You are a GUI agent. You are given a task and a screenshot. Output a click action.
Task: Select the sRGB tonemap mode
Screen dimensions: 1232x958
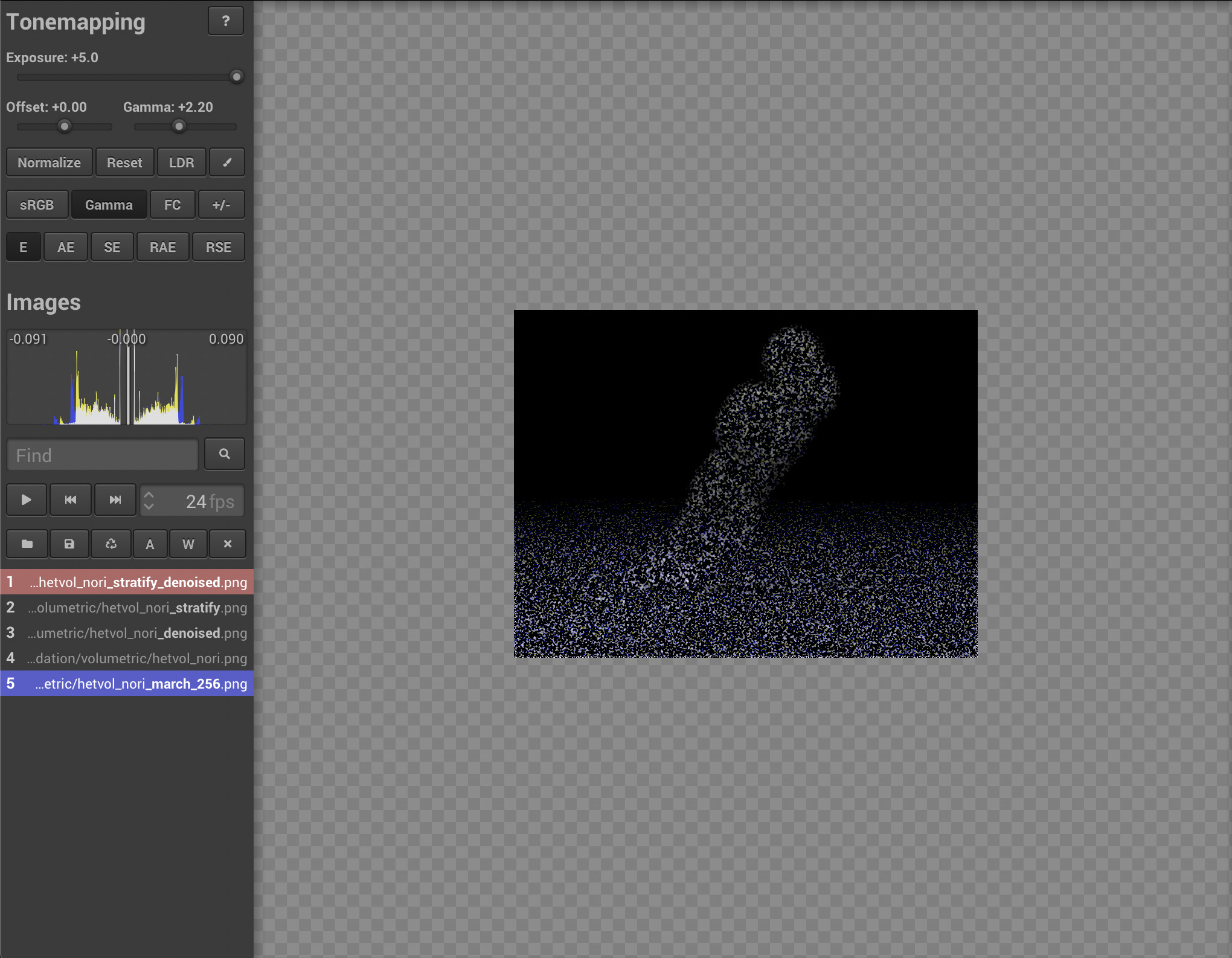click(x=37, y=205)
